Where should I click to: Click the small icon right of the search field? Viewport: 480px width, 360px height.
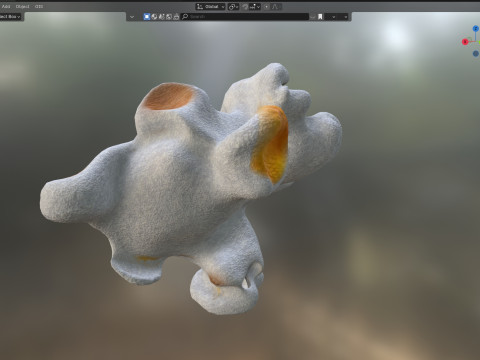pos(312,17)
